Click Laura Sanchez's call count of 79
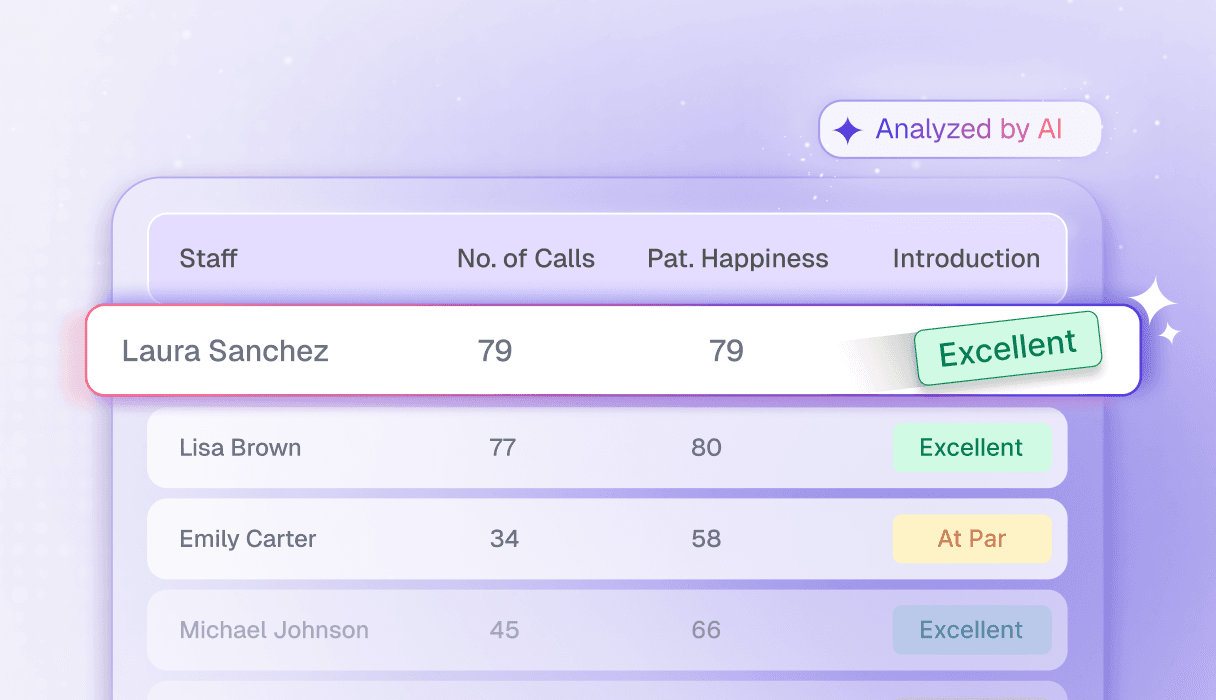Viewport: 1216px width, 700px height. coord(495,351)
